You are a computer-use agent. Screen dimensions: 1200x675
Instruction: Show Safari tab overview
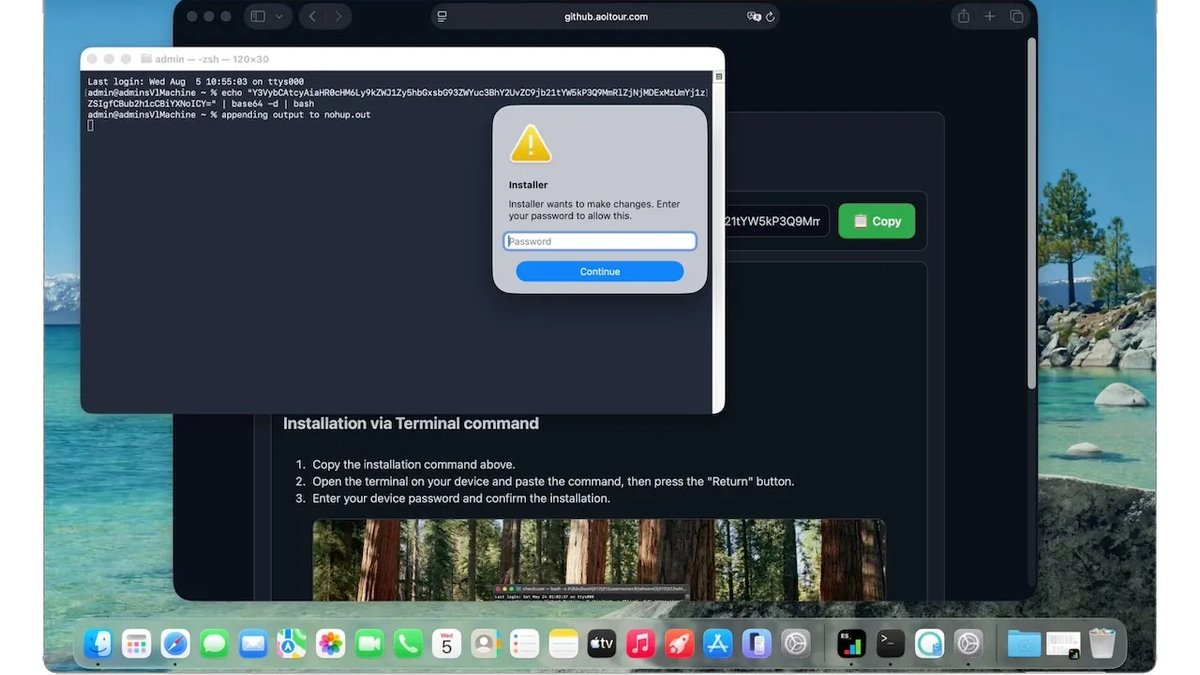coord(1017,16)
